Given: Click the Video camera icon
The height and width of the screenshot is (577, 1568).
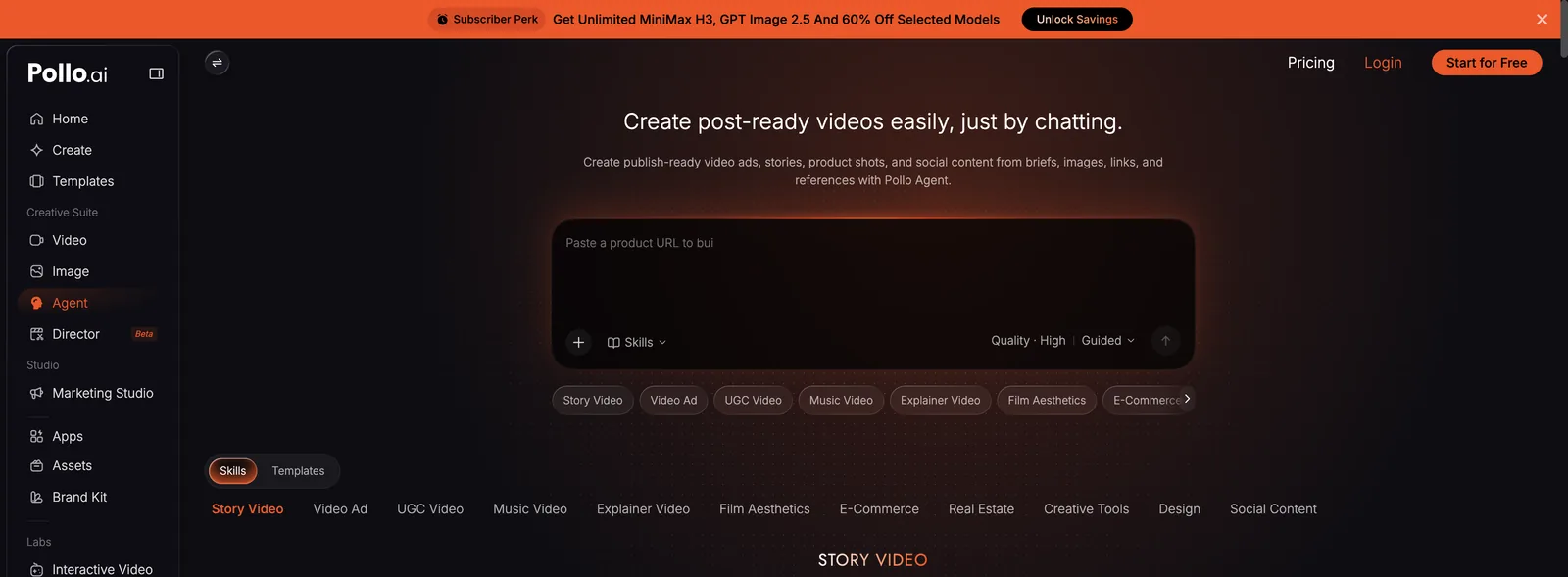Looking at the screenshot, I should click(36, 240).
